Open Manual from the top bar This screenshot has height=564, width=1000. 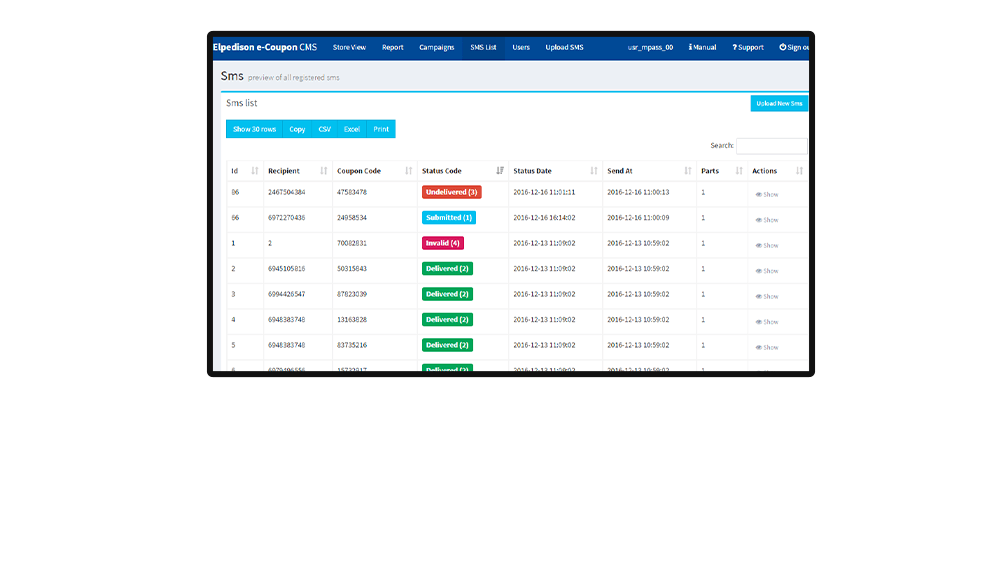[x=702, y=47]
